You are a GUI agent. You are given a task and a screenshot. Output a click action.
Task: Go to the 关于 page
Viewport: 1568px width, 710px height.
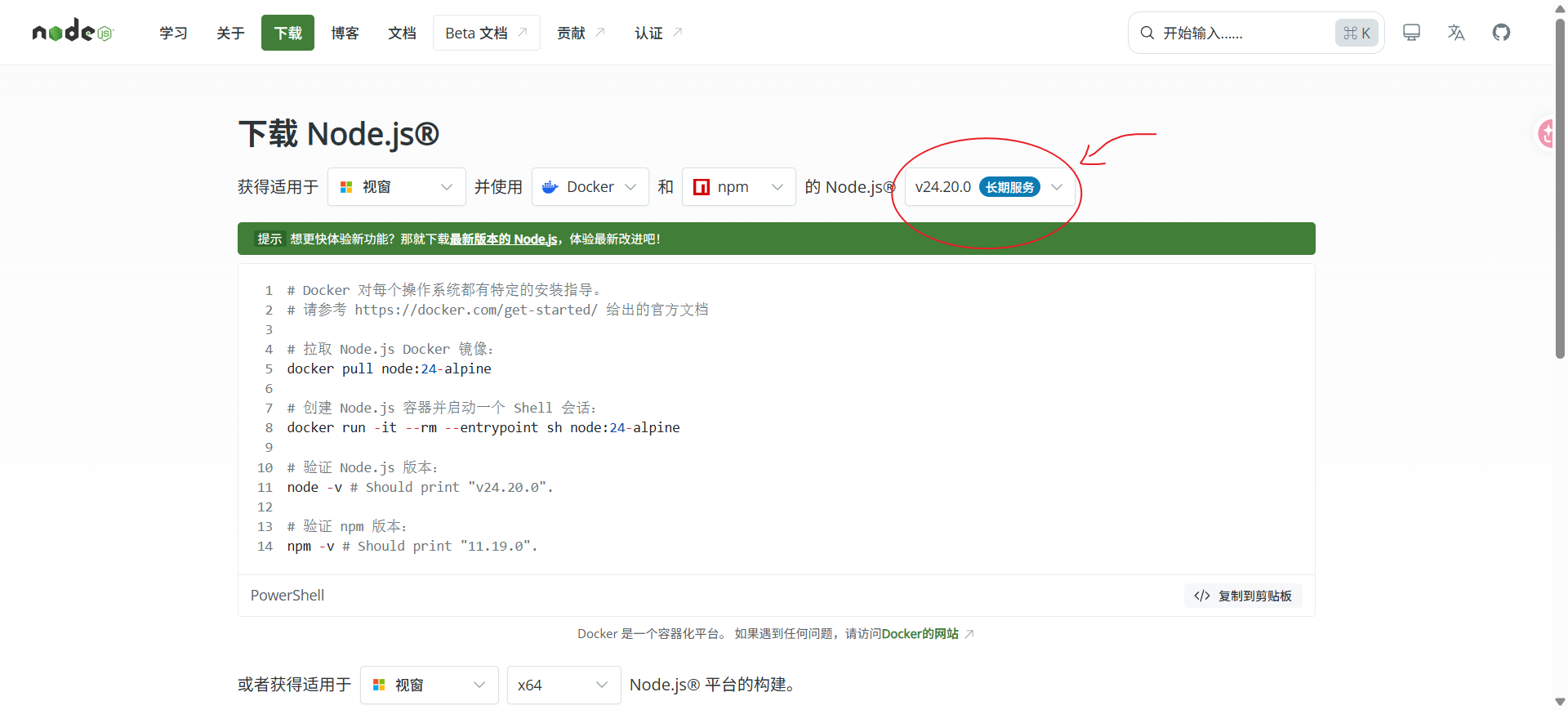231,33
